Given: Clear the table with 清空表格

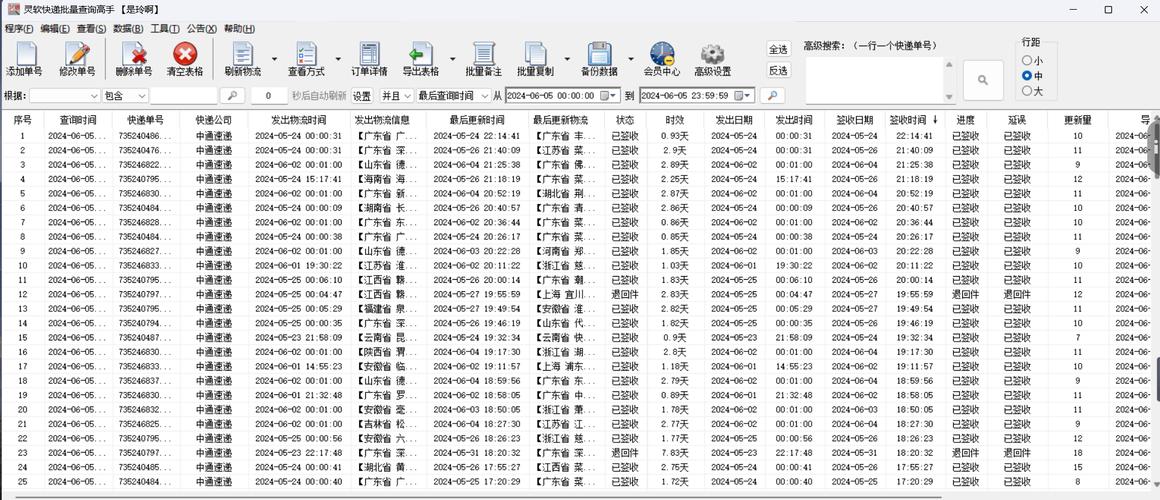Looking at the screenshot, I should tap(185, 59).
